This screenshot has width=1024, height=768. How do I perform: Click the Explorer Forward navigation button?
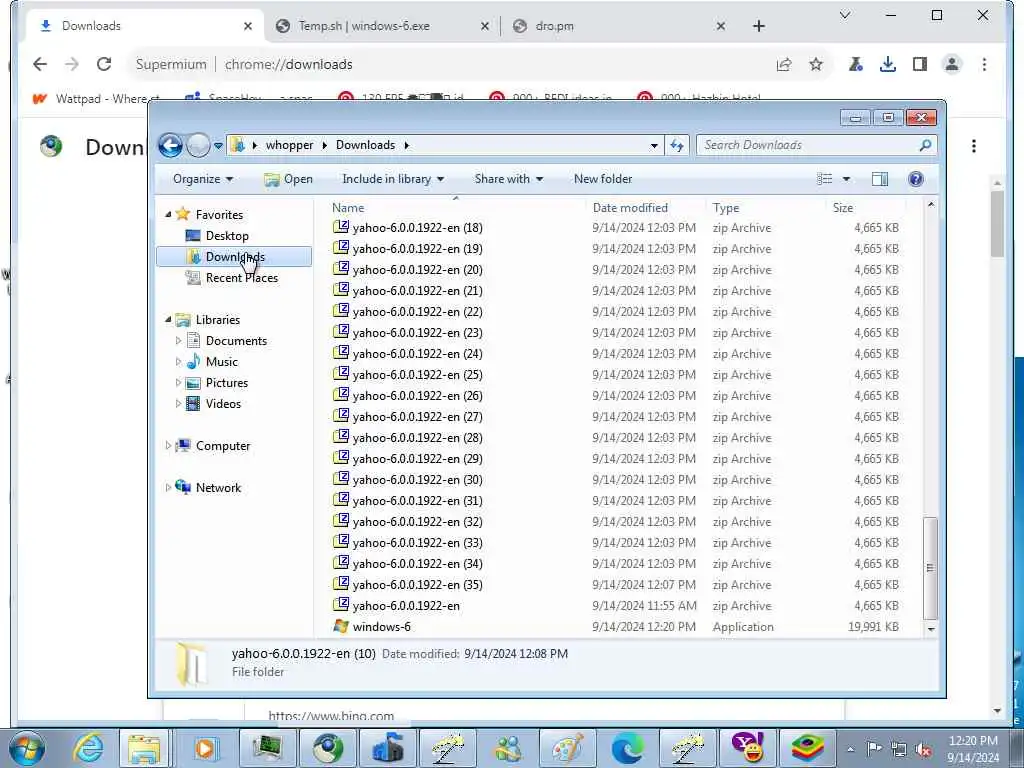pyautogui.click(x=198, y=145)
